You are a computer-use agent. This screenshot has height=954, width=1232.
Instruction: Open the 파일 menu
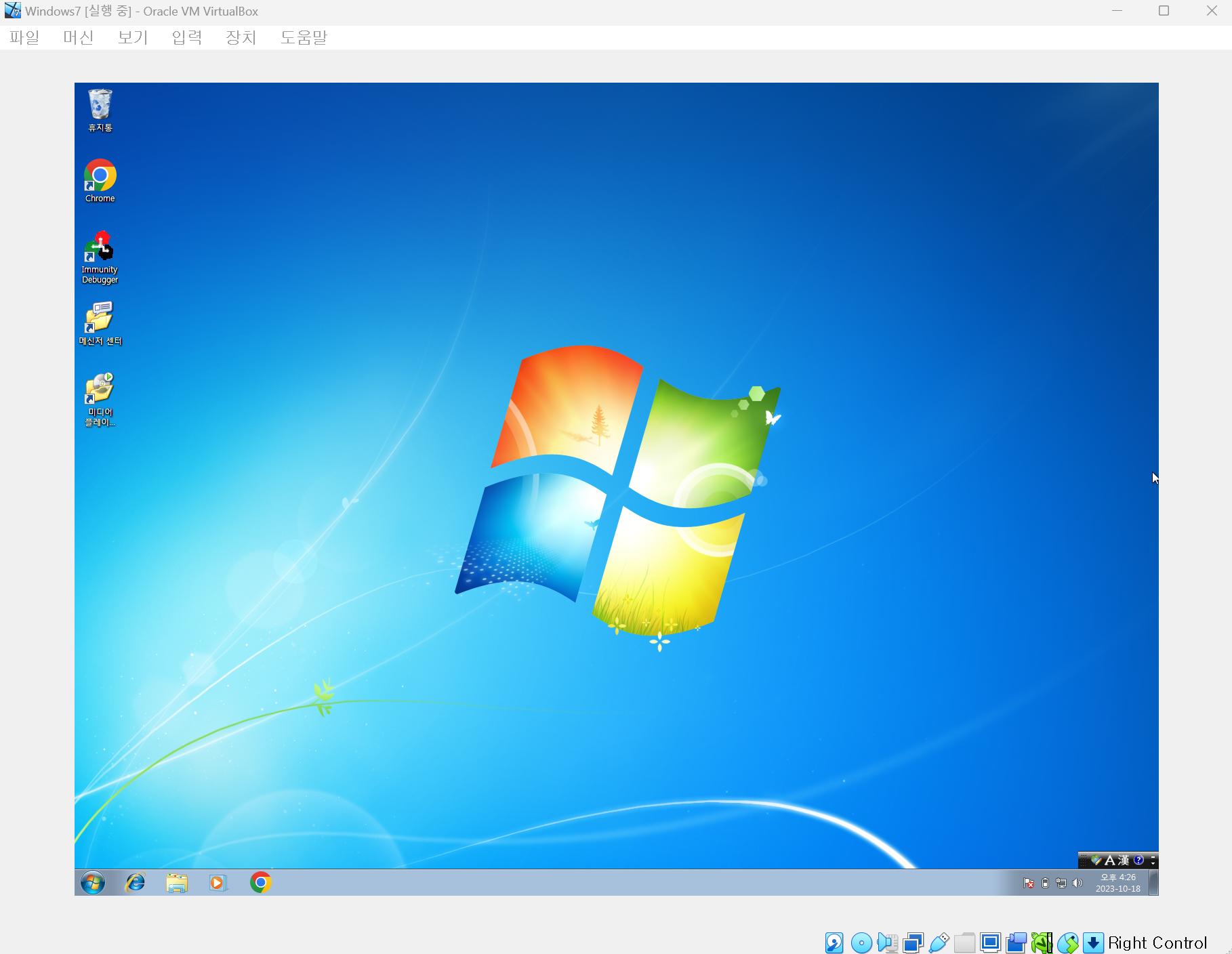click(24, 37)
